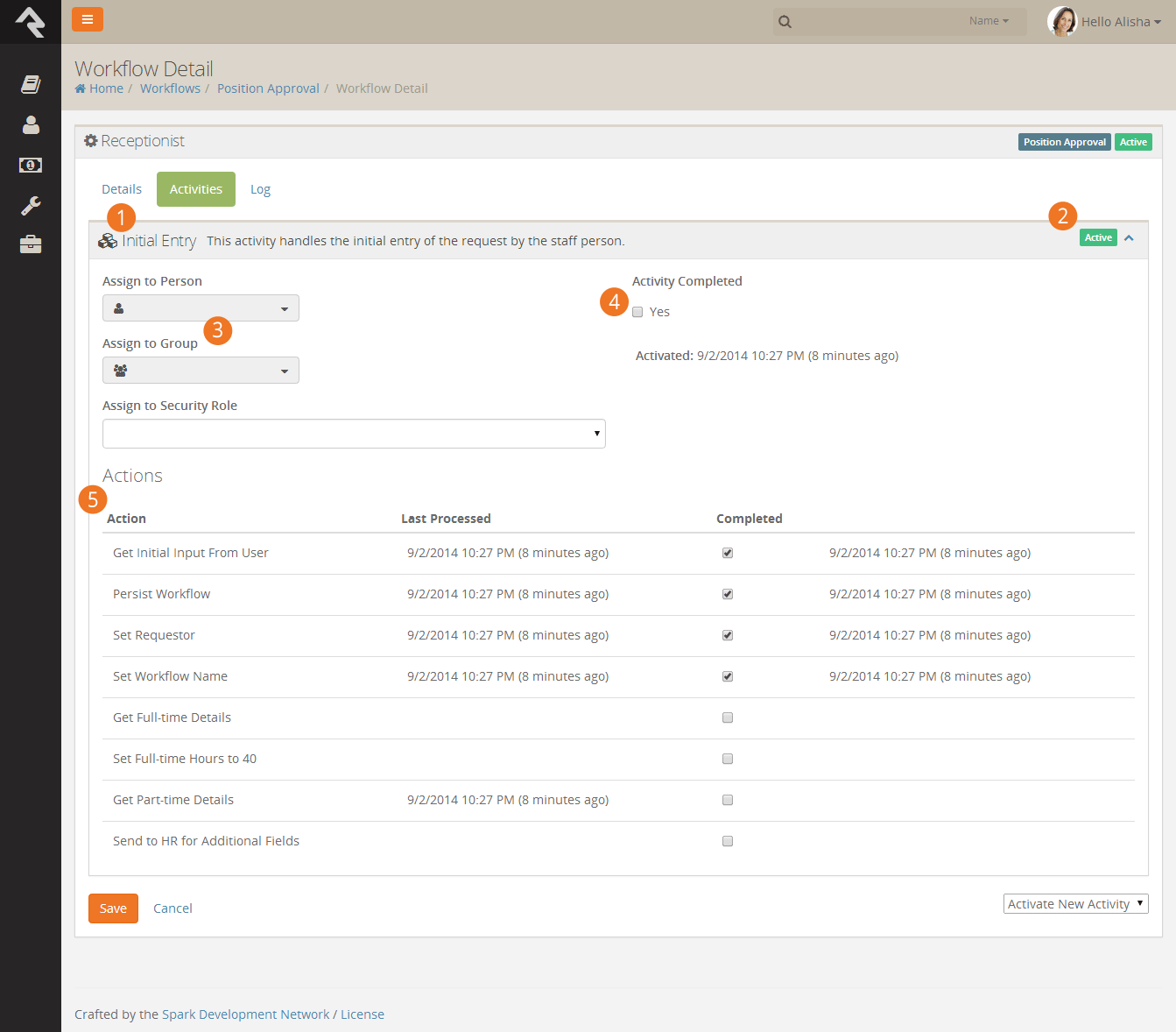Open the book icon sidebar section
The height and width of the screenshot is (1032, 1176).
pyautogui.click(x=31, y=84)
